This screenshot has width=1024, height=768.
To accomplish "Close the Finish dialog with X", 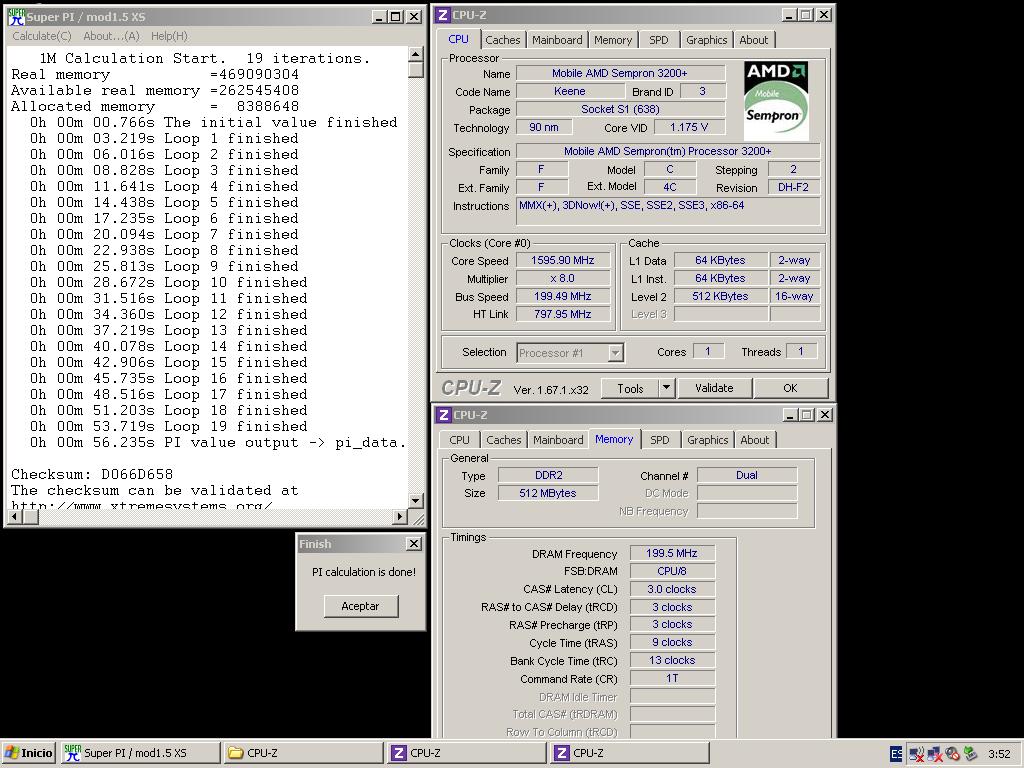I will 414,543.
